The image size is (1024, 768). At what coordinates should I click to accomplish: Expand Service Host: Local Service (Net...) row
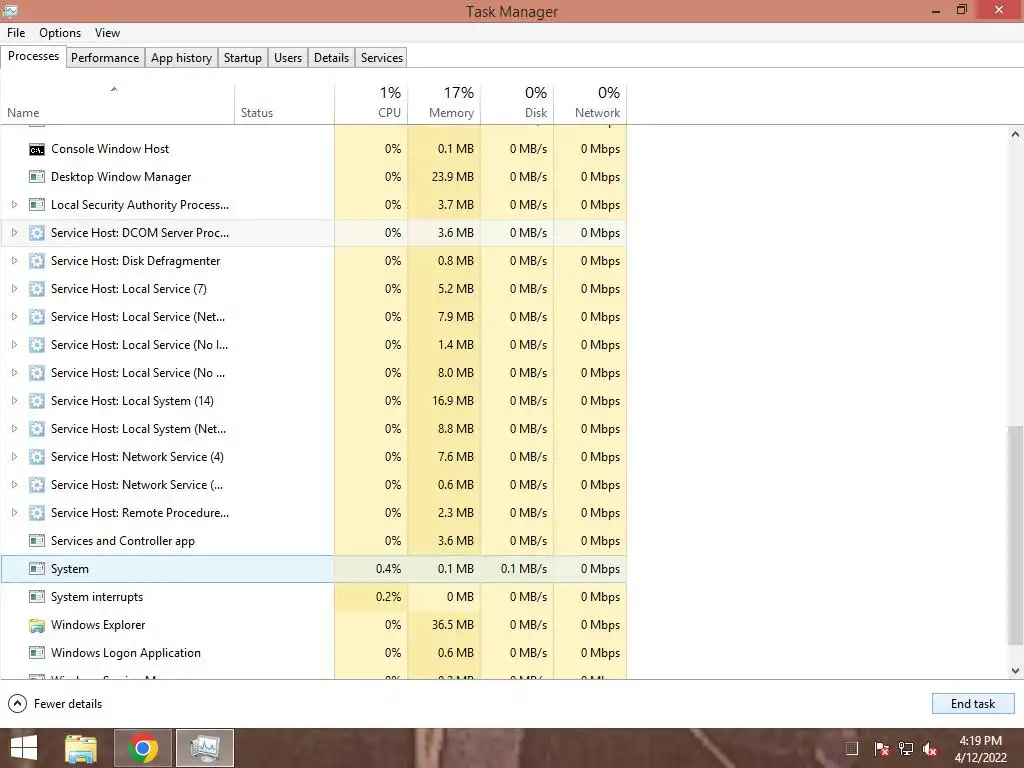pyautogui.click(x=14, y=317)
